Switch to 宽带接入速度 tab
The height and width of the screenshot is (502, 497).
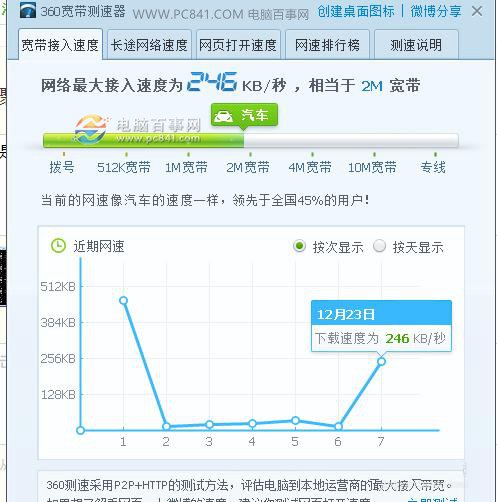60,45
